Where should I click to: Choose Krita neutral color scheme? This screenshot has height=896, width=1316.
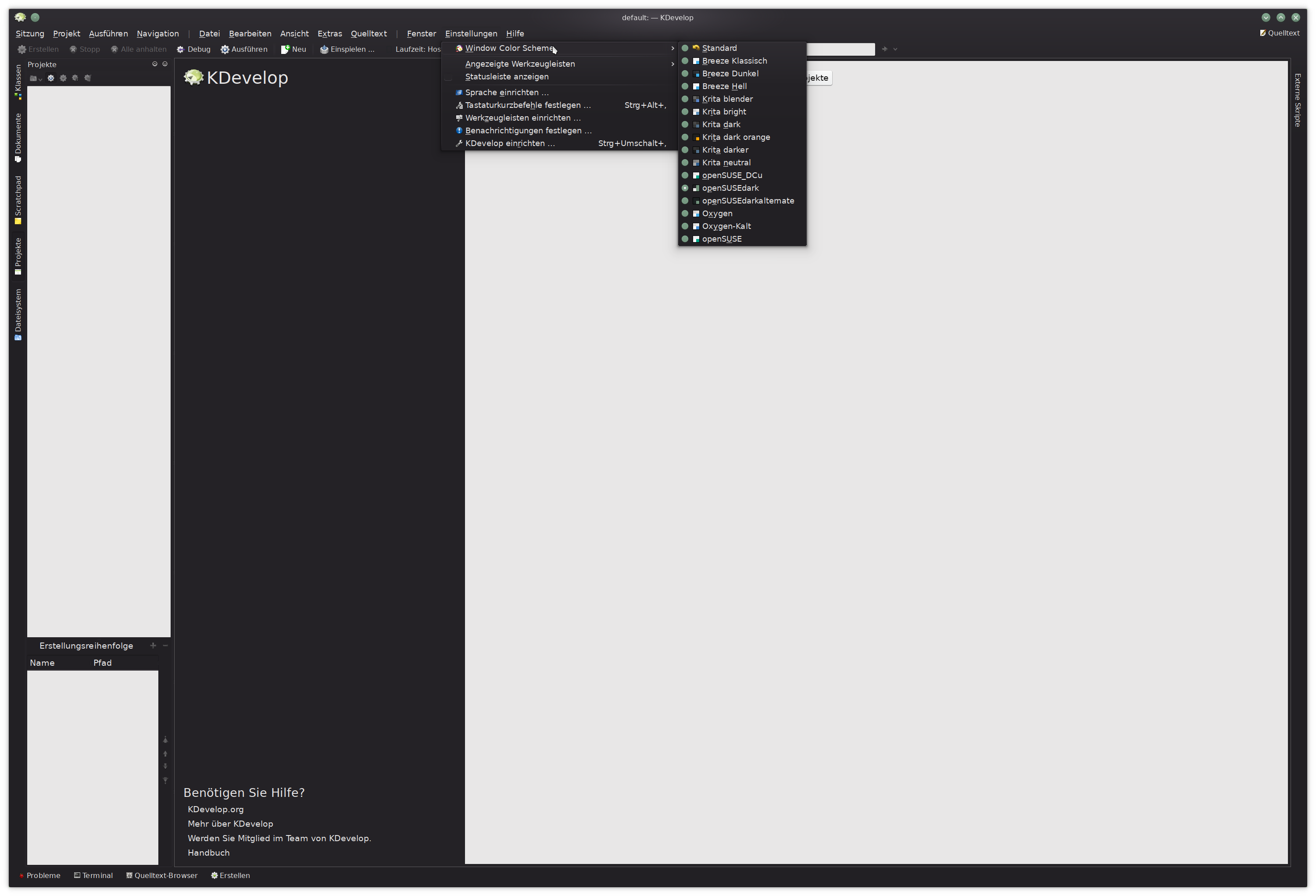click(742, 162)
